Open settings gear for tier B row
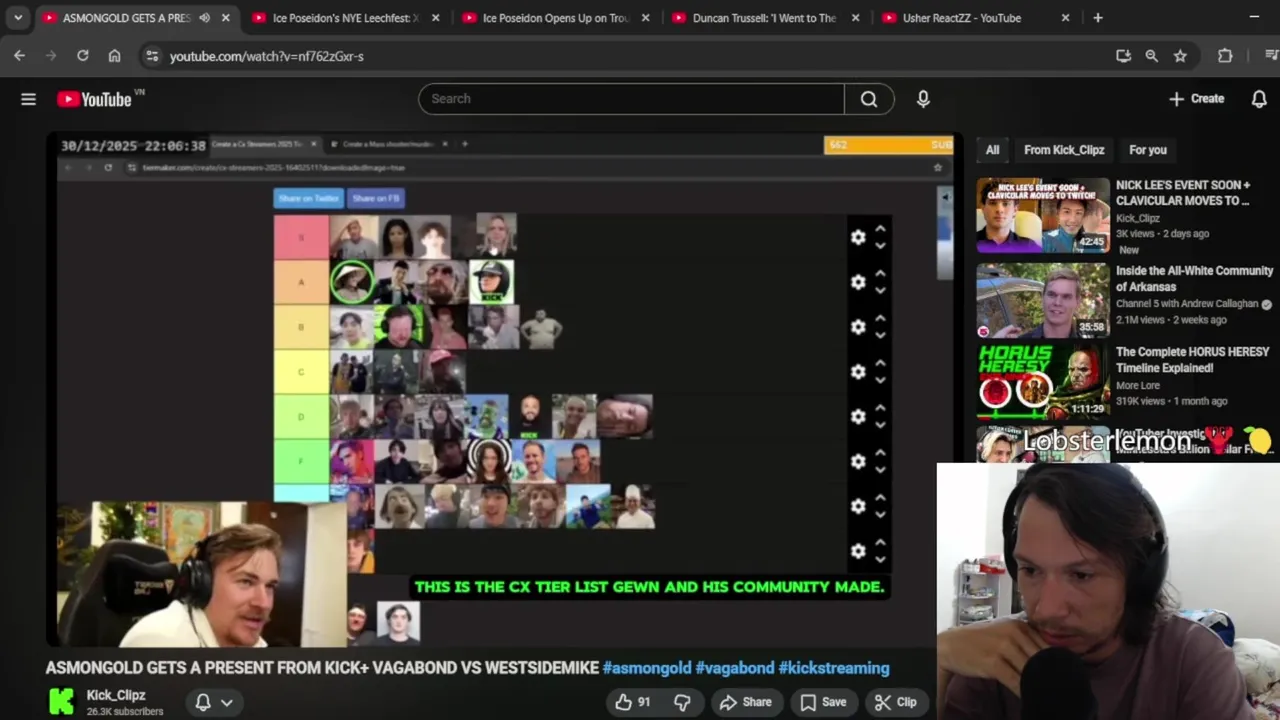Screen dimensions: 1280x720 (x=858, y=327)
